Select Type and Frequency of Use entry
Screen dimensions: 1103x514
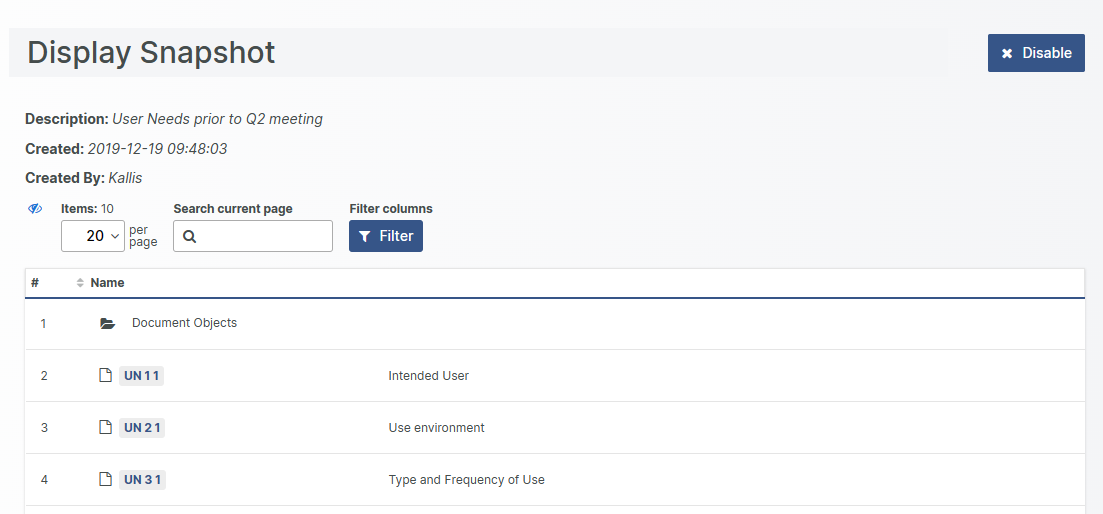(x=466, y=480)
